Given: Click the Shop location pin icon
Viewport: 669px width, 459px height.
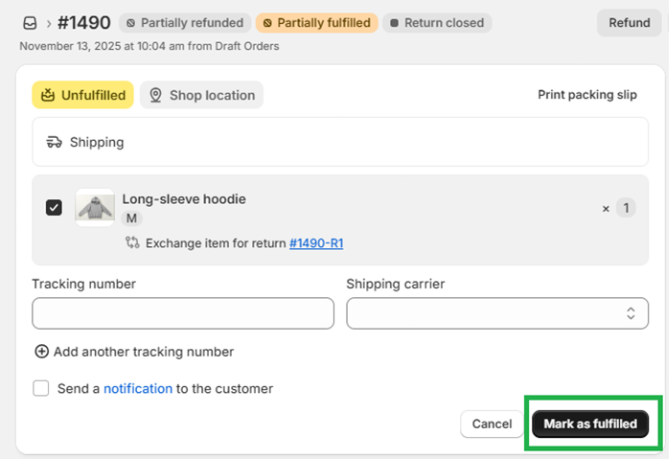Looking at the screenshot, I should point(155,96).
